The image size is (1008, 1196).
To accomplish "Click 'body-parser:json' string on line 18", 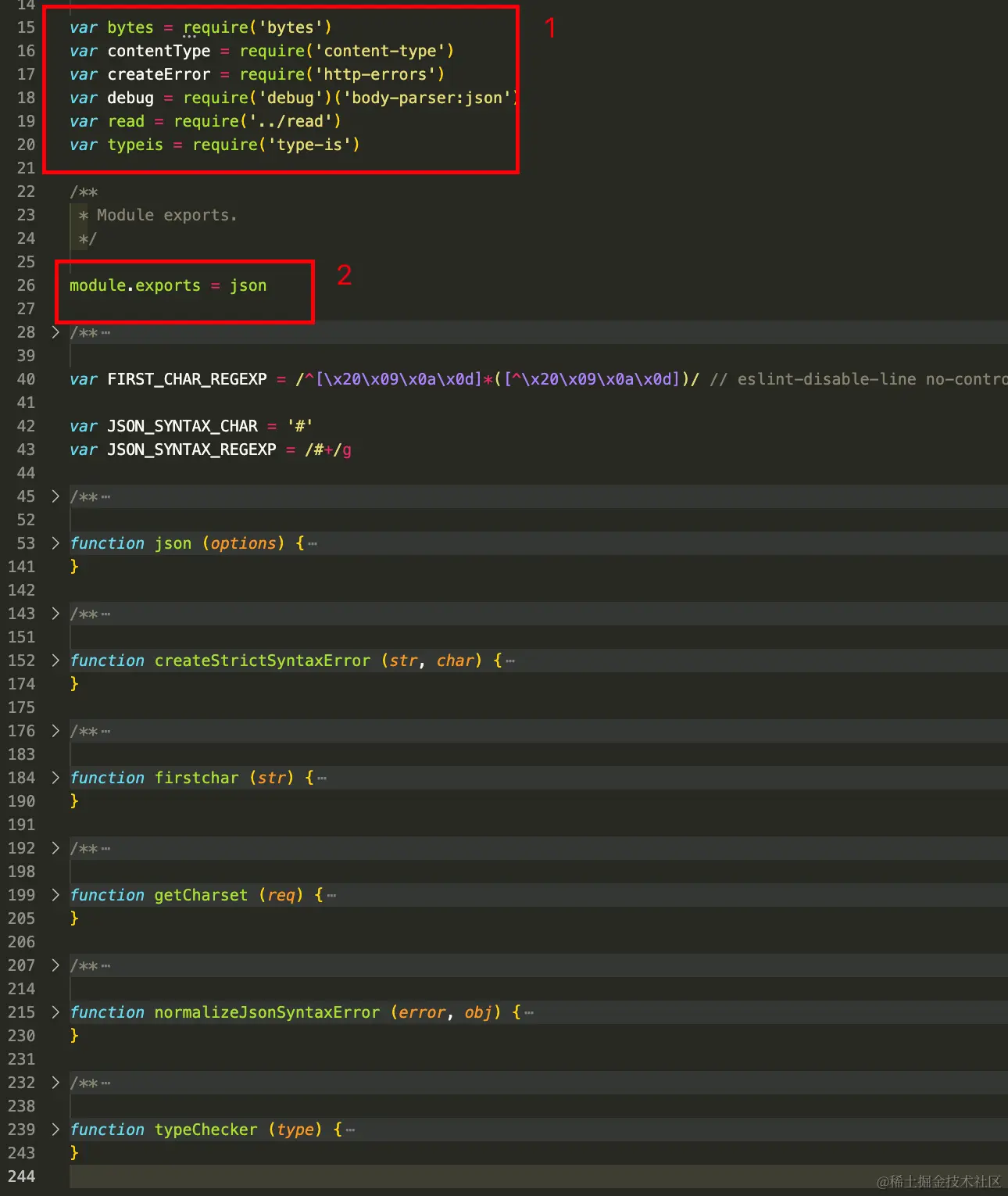I will click(427, 98).
